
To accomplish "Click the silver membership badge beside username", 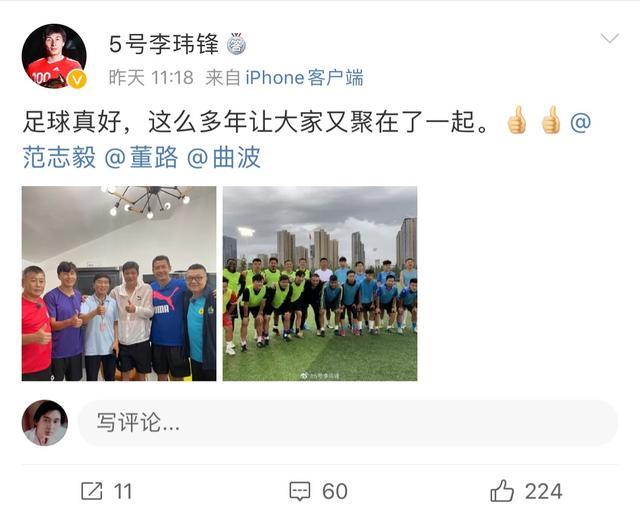I will pyautogui.click(x=237, y=44).
